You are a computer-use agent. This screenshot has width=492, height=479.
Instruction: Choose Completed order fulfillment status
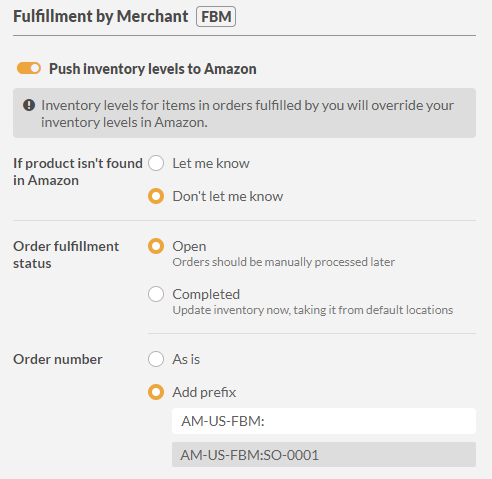(x=156, y=294)
